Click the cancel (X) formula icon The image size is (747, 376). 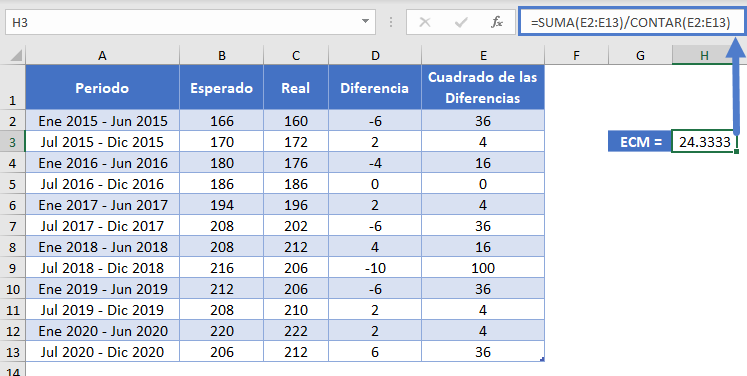pyautogui.click(x=424, y=22)
